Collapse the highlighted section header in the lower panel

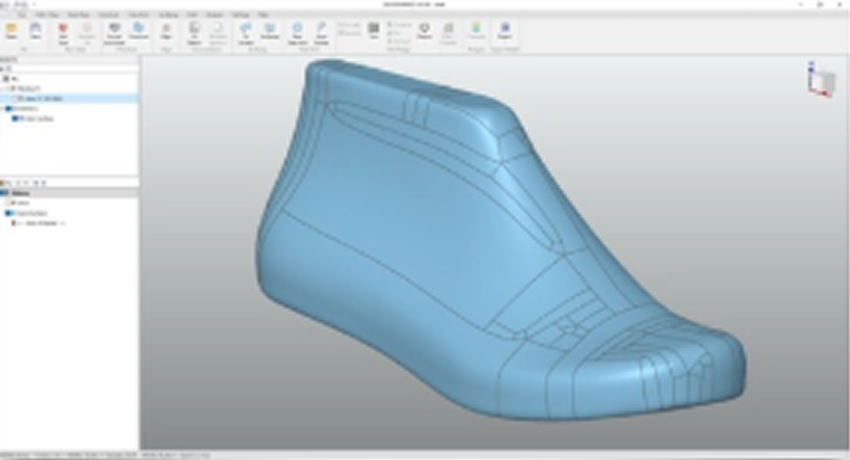click(4, 192)
